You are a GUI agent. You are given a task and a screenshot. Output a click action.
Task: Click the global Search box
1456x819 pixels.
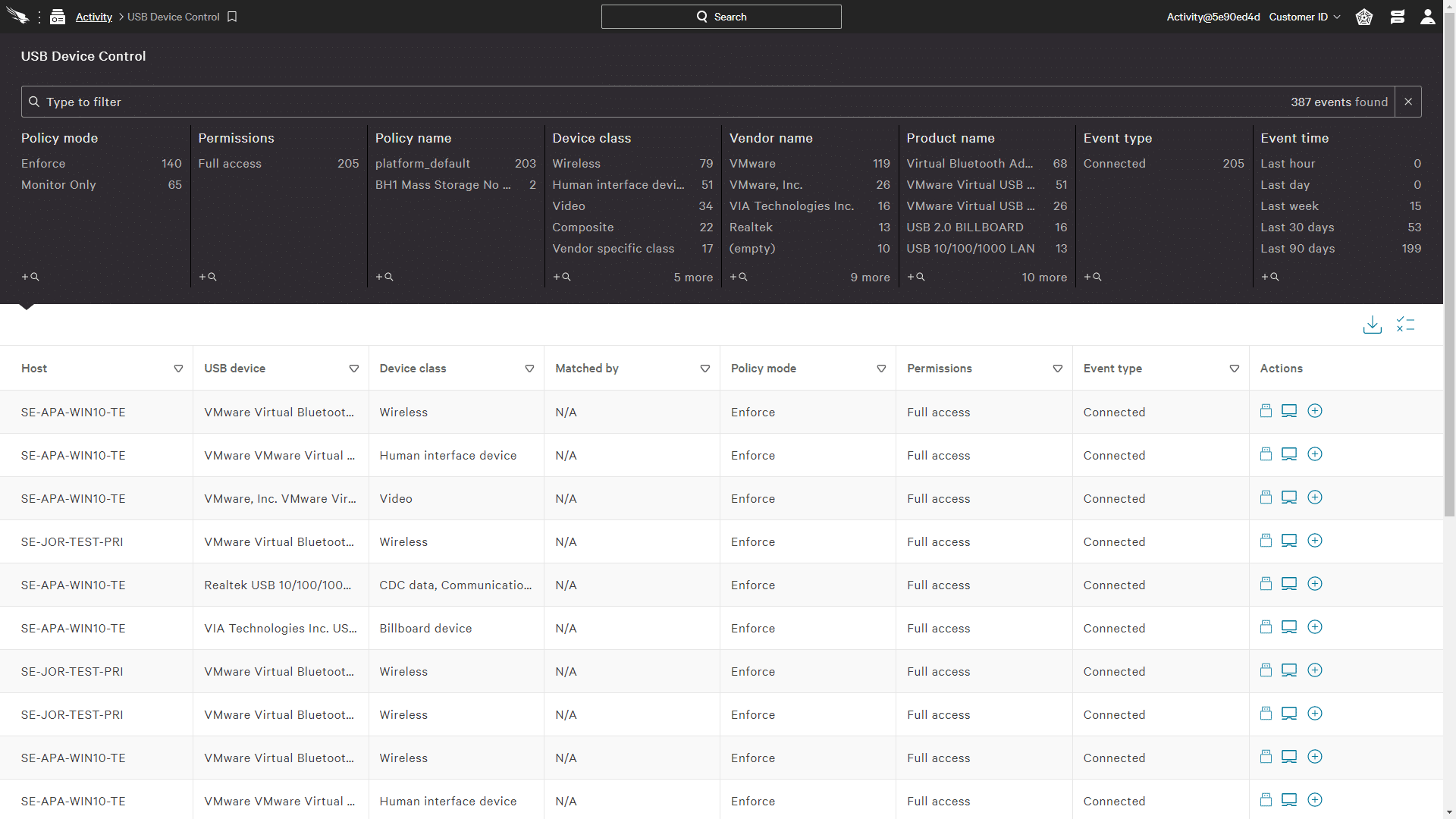[x=721, y=17]
